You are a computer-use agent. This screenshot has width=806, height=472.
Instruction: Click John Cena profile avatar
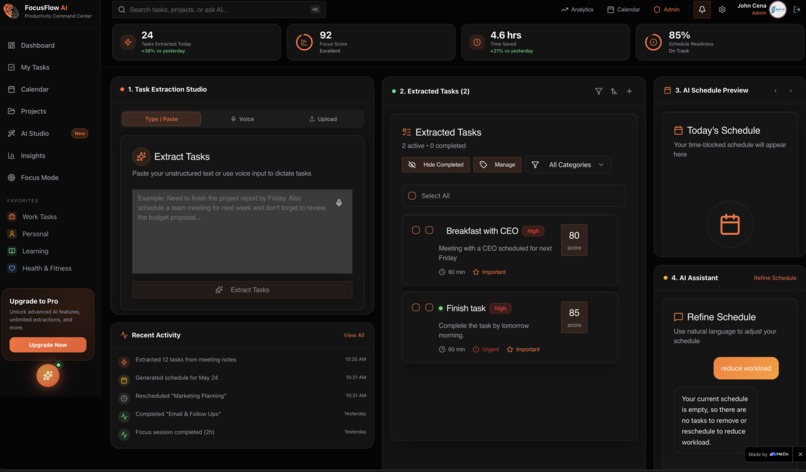coord(777,9)
